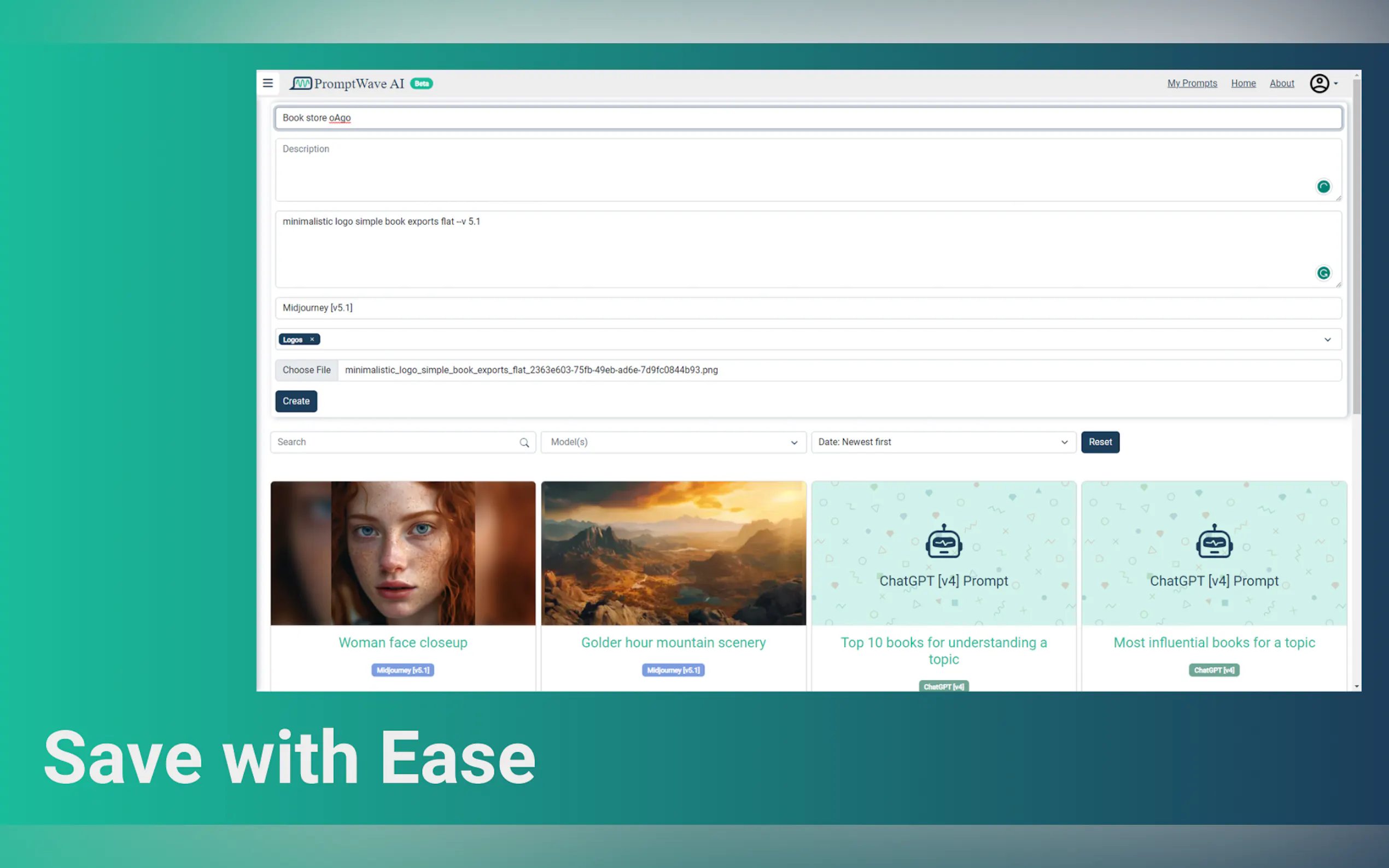The height and width of the screenshot is (868, 1389).
Task: Click robot icon on Most influential books card
Action: coord(1214,541)
